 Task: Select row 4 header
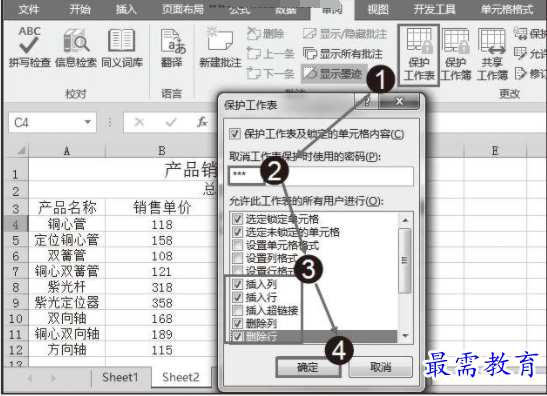[x=15, y=224]
